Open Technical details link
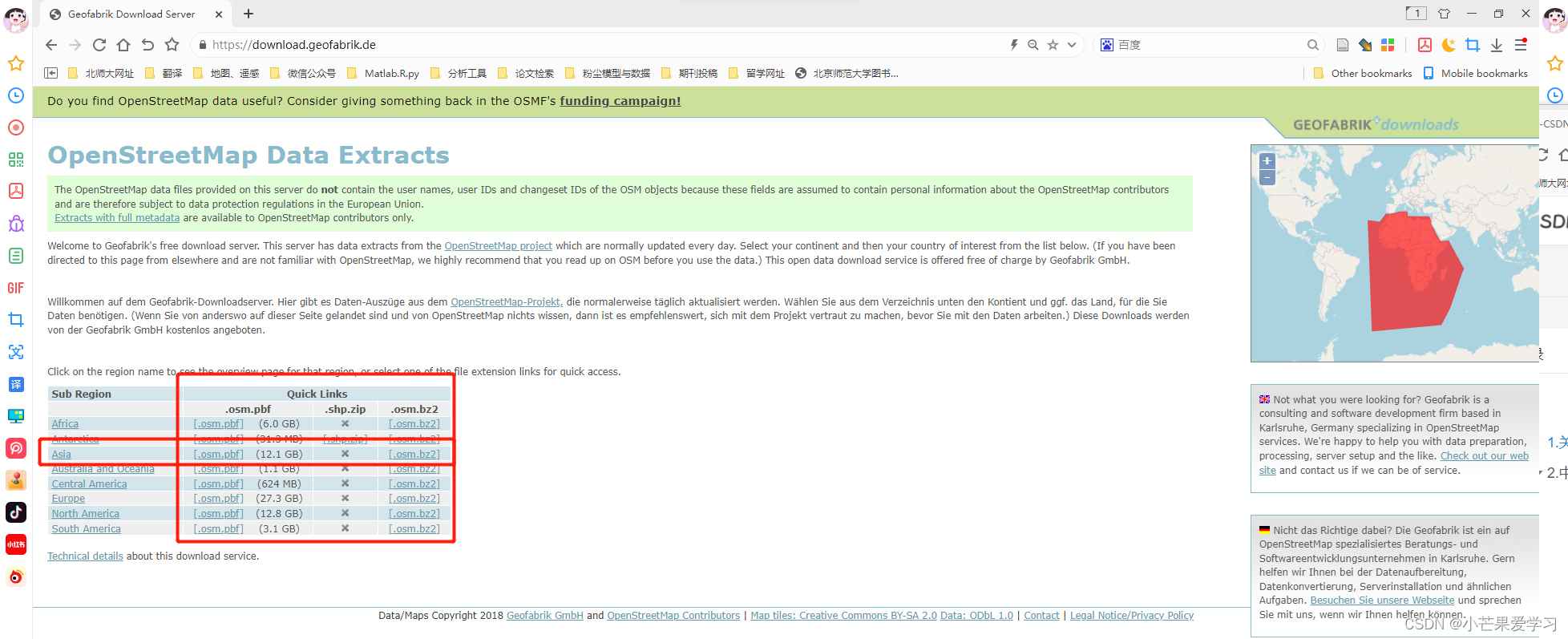Image resolution: width=1568 pixels, height=639 pixels. pos(85,556)
